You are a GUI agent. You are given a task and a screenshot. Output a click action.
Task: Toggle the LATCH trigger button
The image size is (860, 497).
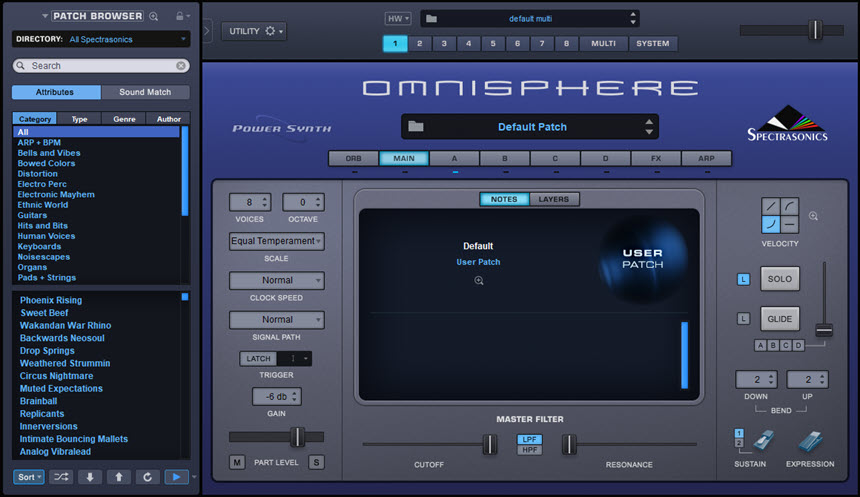point(258,359)
